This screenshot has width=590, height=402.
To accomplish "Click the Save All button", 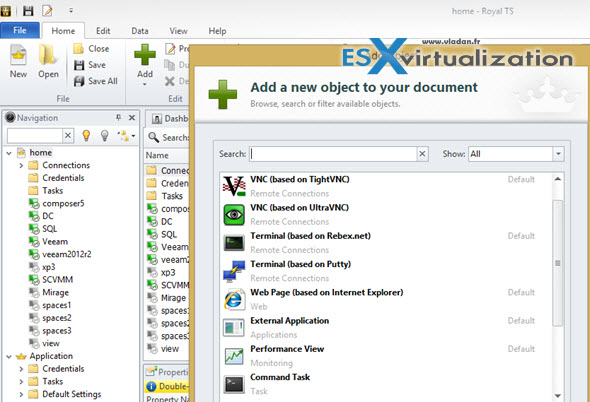I will point(96,81).
